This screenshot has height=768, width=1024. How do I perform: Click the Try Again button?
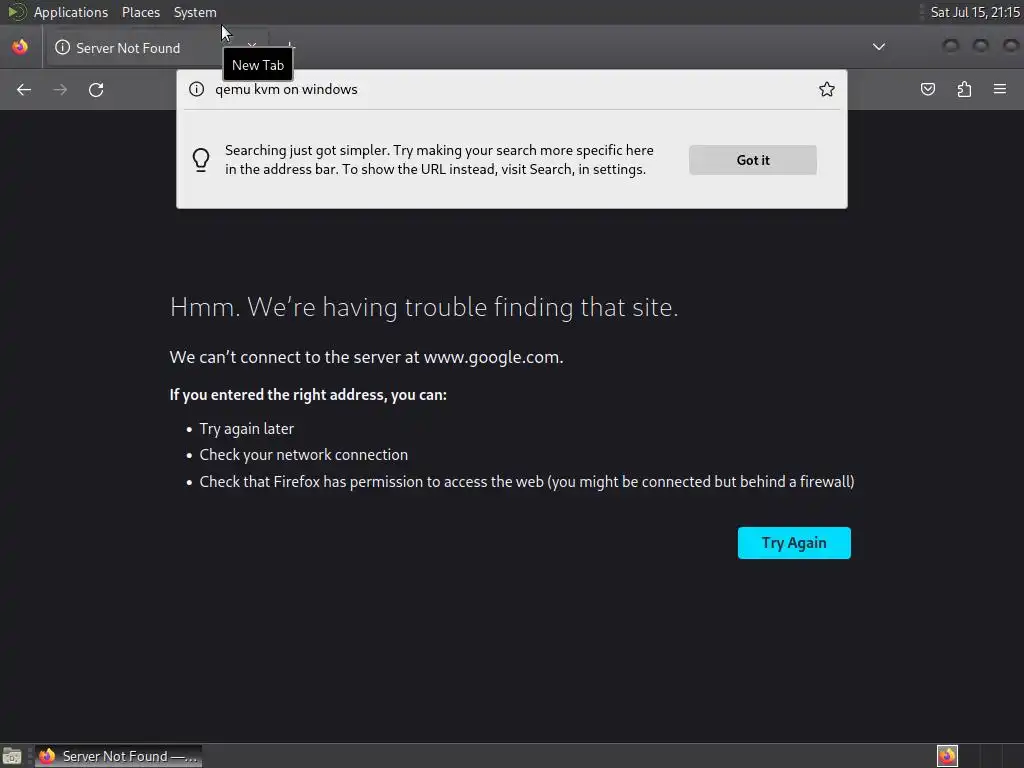point(794,543)
